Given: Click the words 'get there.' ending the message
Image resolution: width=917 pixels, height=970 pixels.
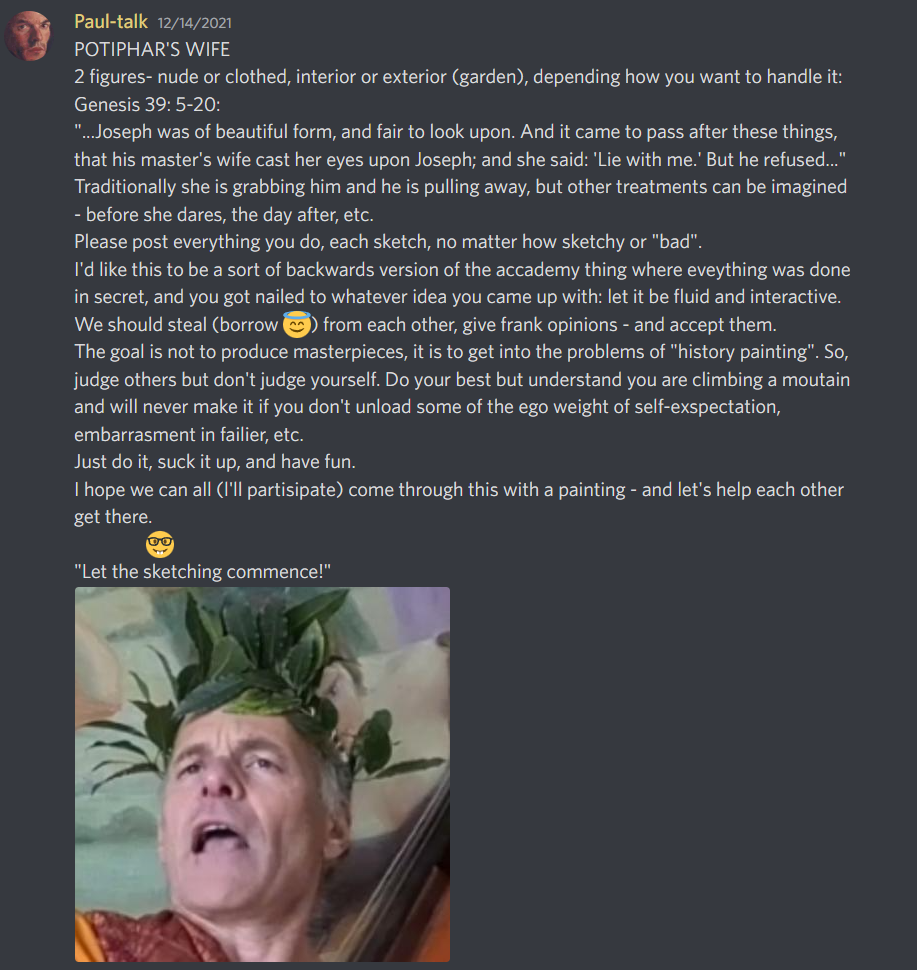Looking at the screenshot, I should (113, 517).
